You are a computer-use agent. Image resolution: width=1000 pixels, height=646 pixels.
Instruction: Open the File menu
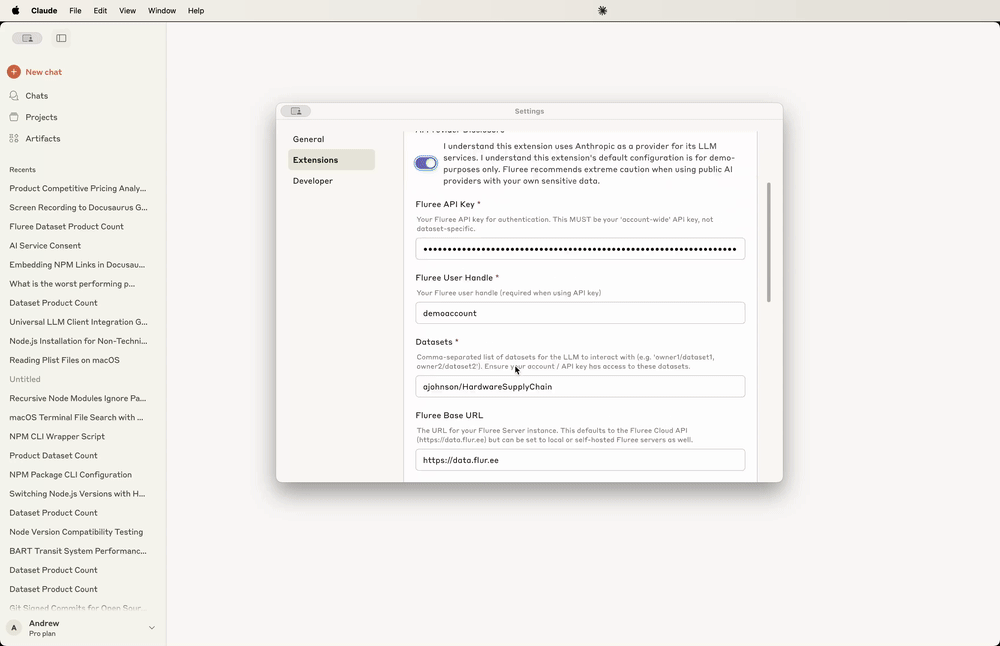pos(75,11)
